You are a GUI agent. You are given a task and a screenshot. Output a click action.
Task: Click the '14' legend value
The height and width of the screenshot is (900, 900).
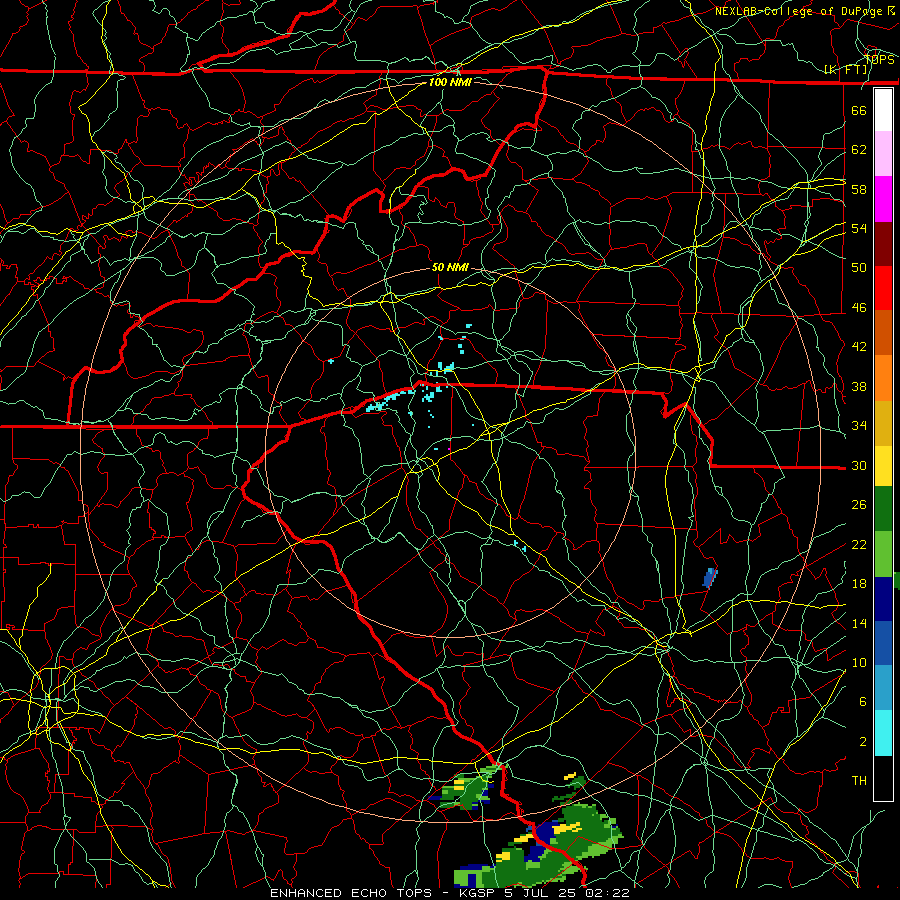[x=859, y=623]
